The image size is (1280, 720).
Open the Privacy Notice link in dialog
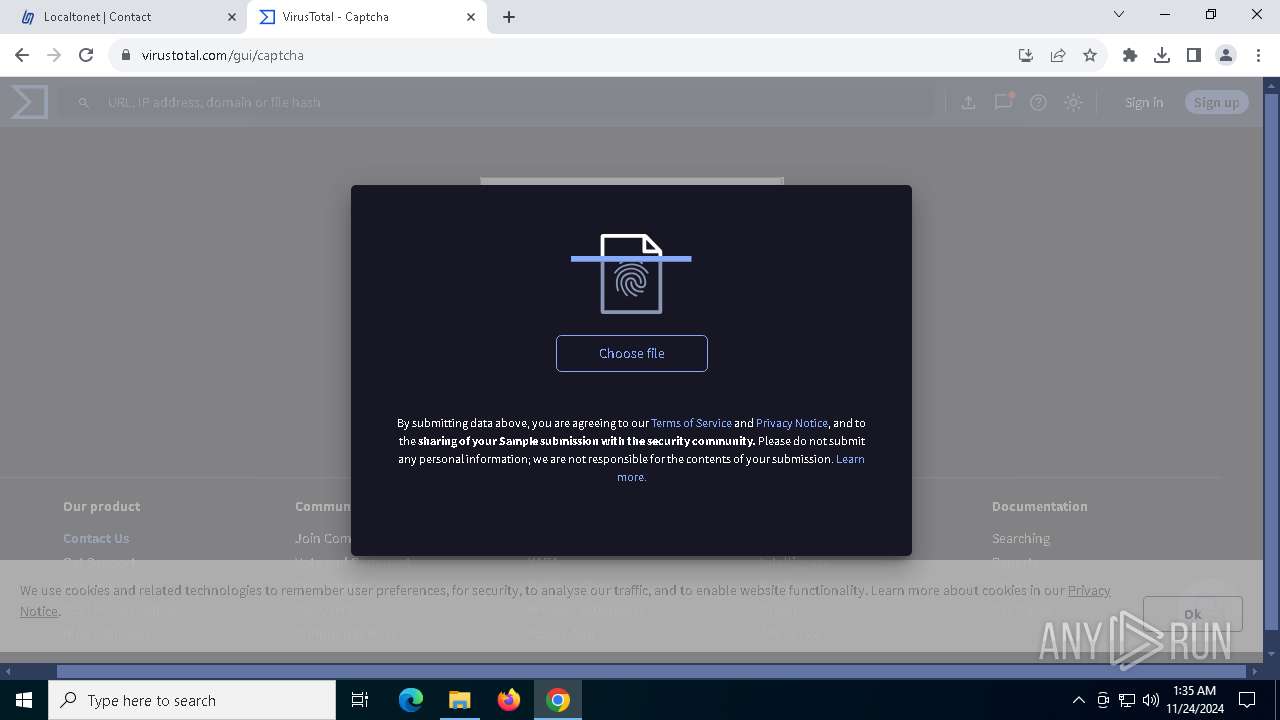(x=792, y=423)
